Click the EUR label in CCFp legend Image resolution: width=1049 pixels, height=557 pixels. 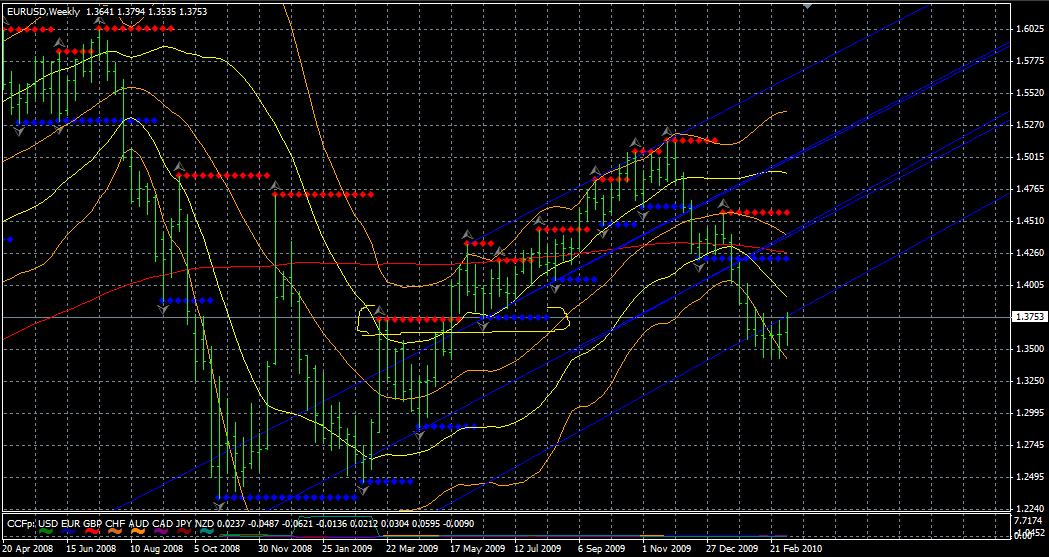tap(72, 524)
